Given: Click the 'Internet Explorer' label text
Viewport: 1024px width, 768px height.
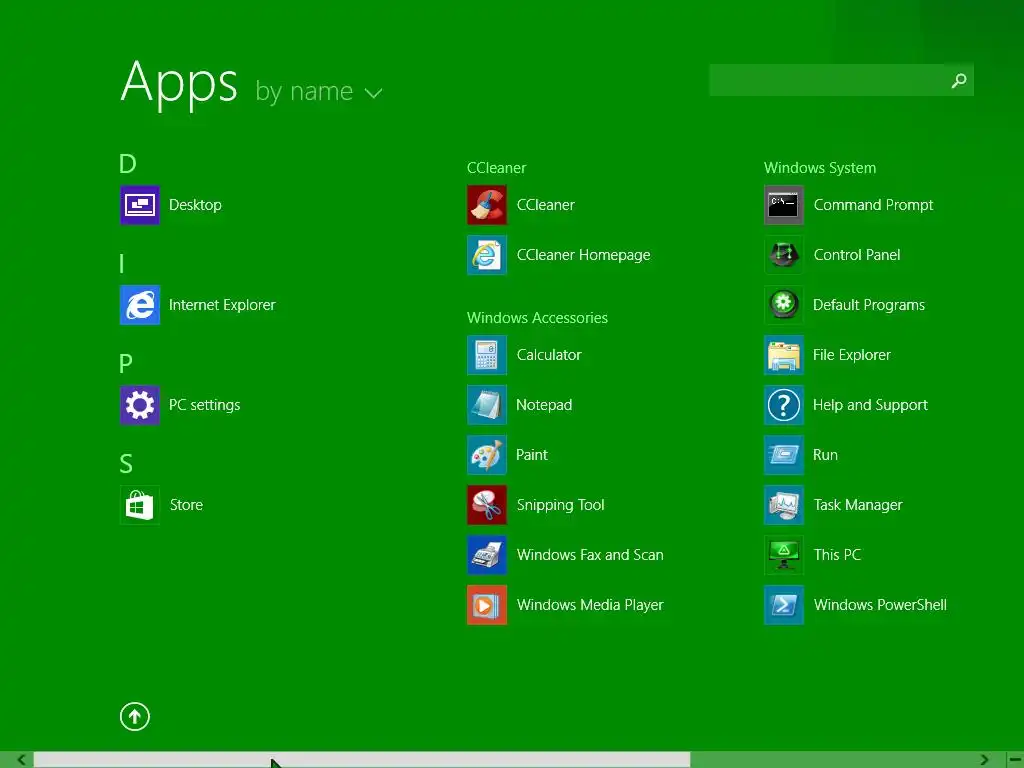Looking at the screenshot, I should tap(222, 305).
